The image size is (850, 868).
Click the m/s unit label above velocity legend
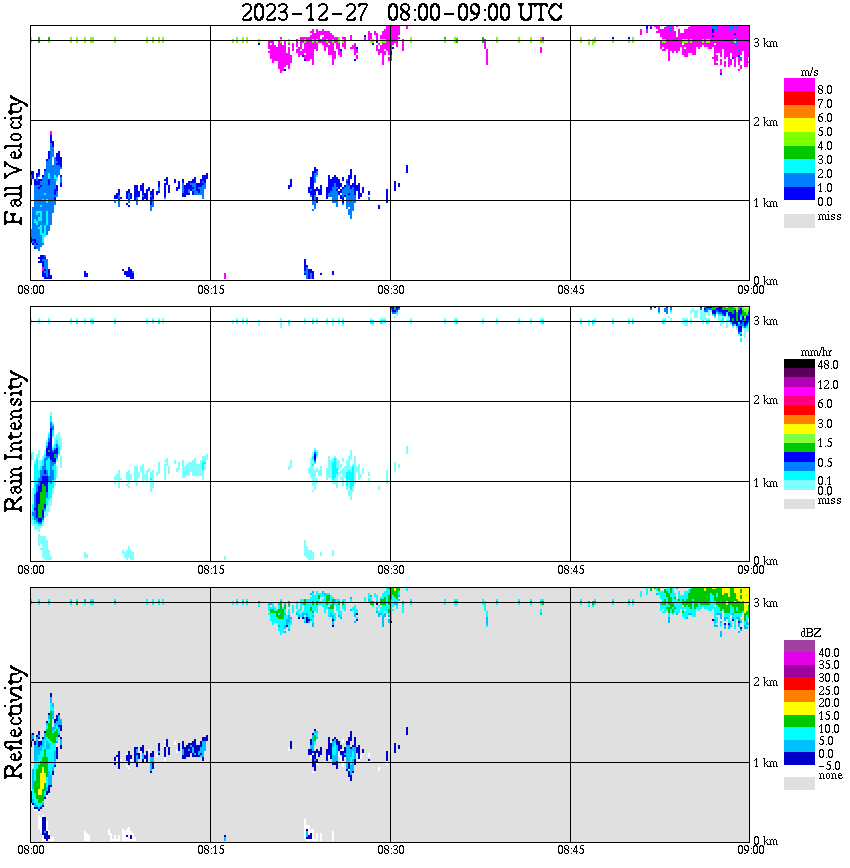pos(809,73)
